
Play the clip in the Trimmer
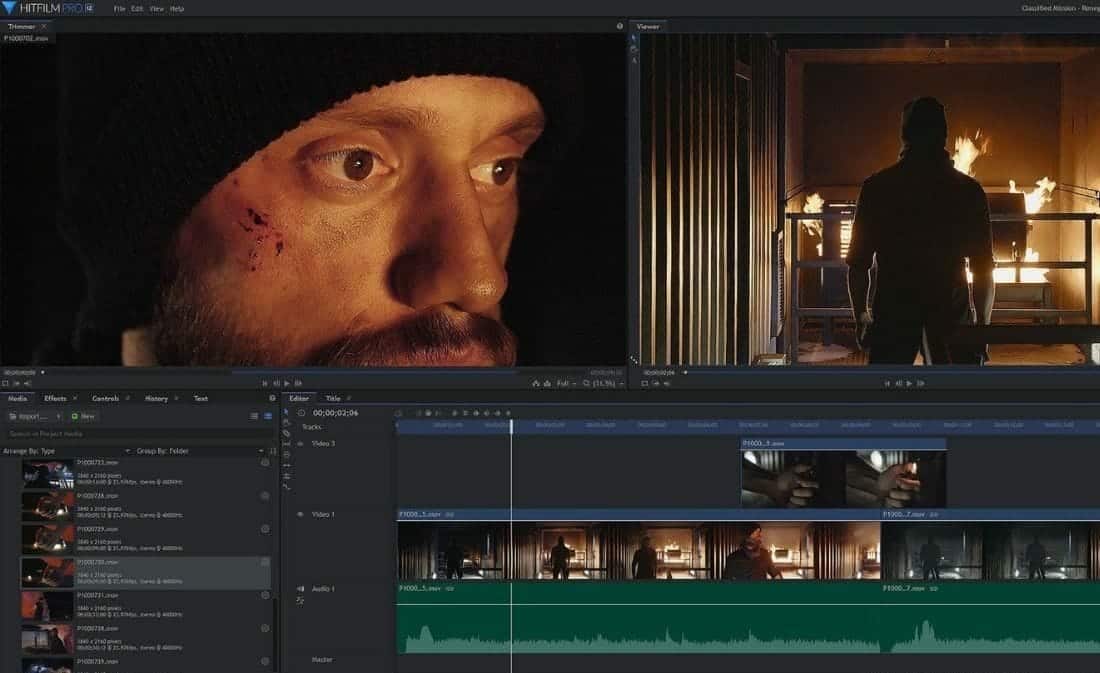[287, 383]
